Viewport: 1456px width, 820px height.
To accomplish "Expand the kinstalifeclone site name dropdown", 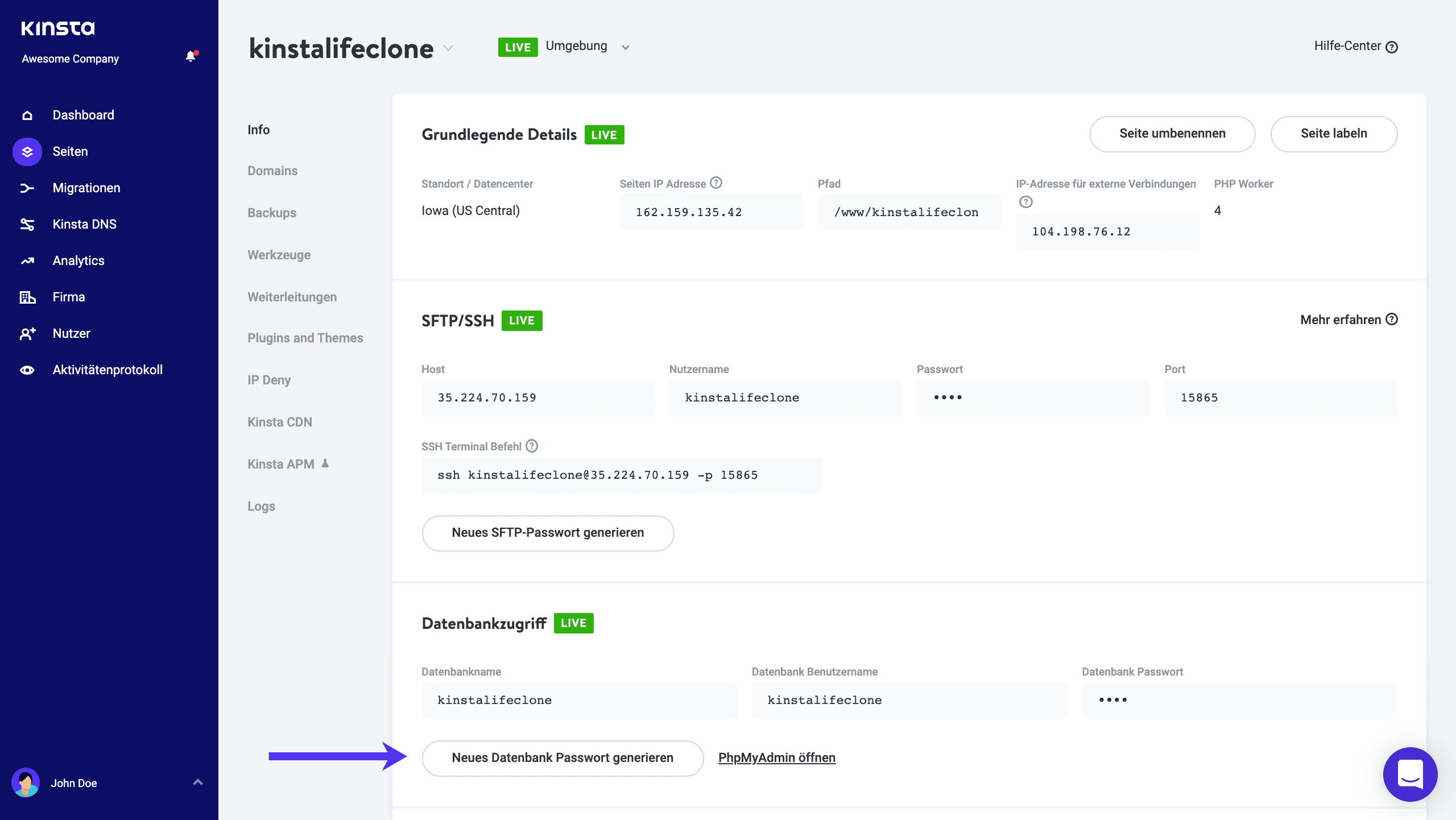I will click(x=448, y=48).
